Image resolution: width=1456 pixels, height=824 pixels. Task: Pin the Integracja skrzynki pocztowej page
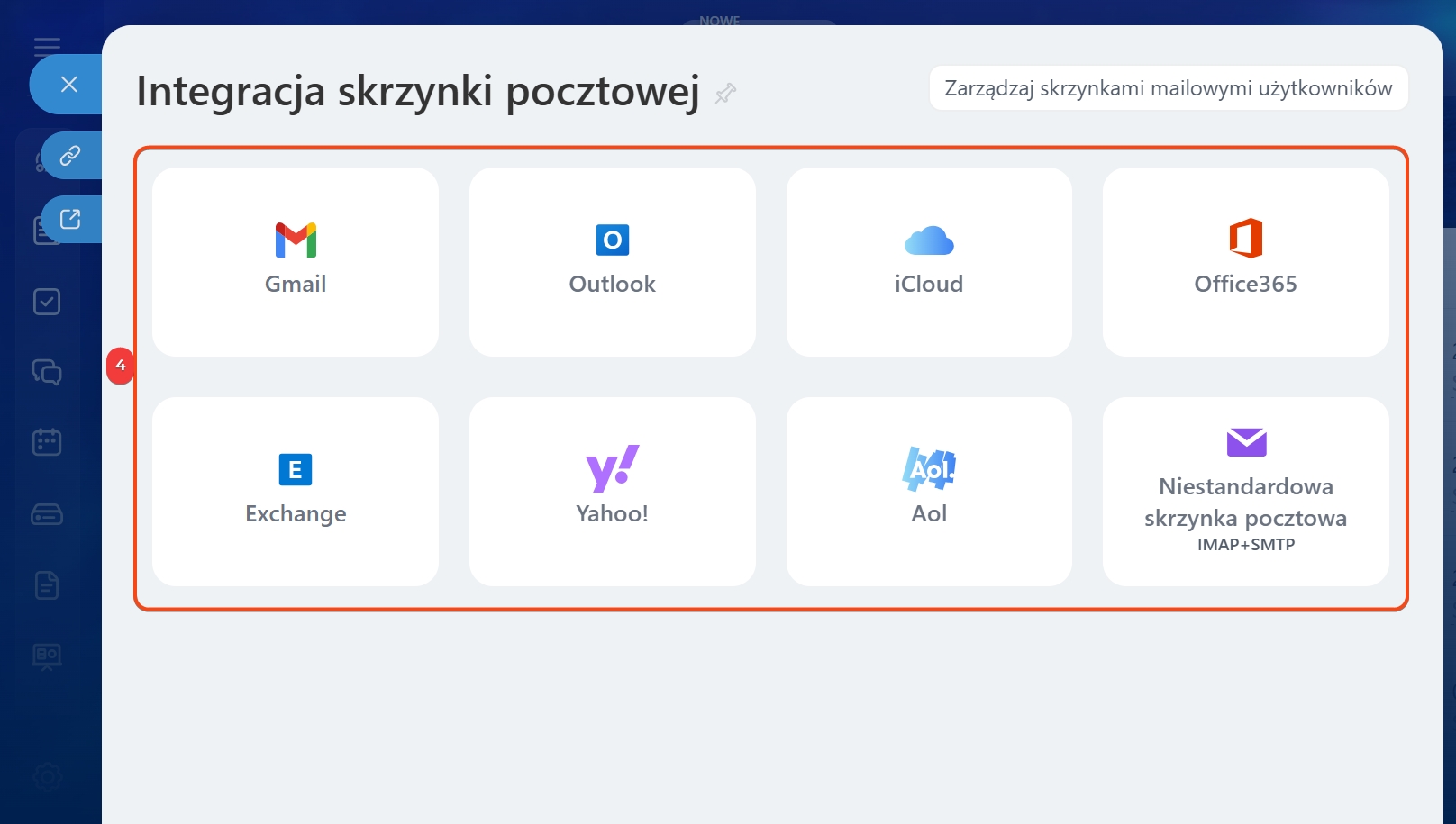pos(725,93)
